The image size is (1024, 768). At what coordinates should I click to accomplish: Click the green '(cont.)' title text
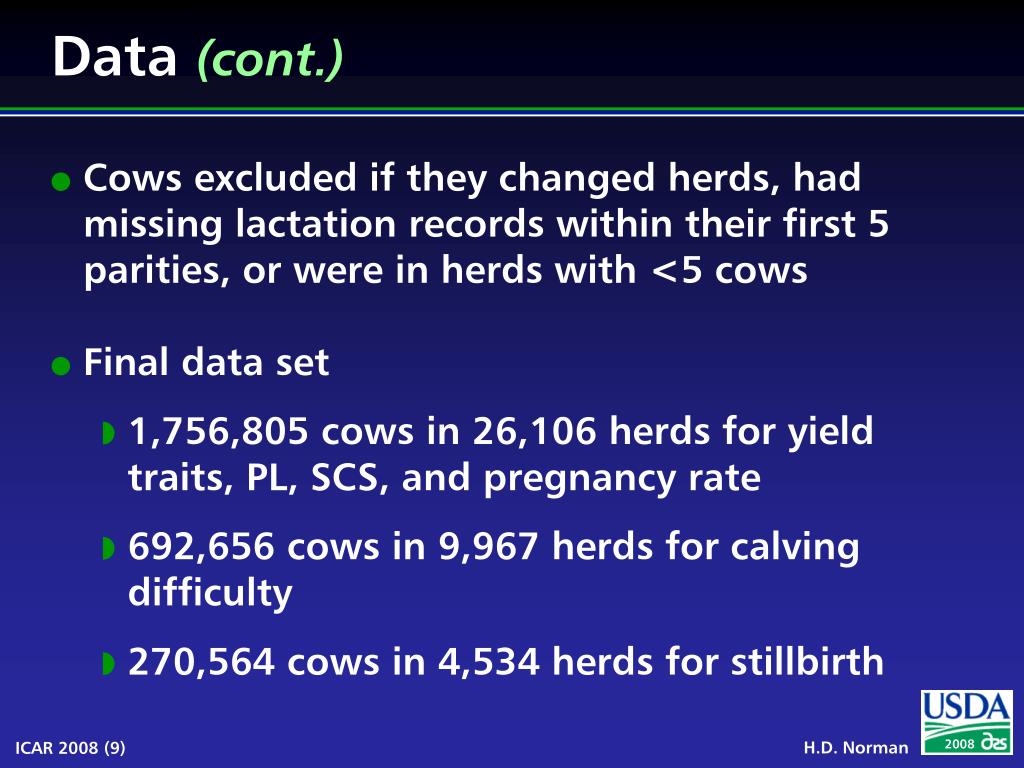tap(270, 59)
